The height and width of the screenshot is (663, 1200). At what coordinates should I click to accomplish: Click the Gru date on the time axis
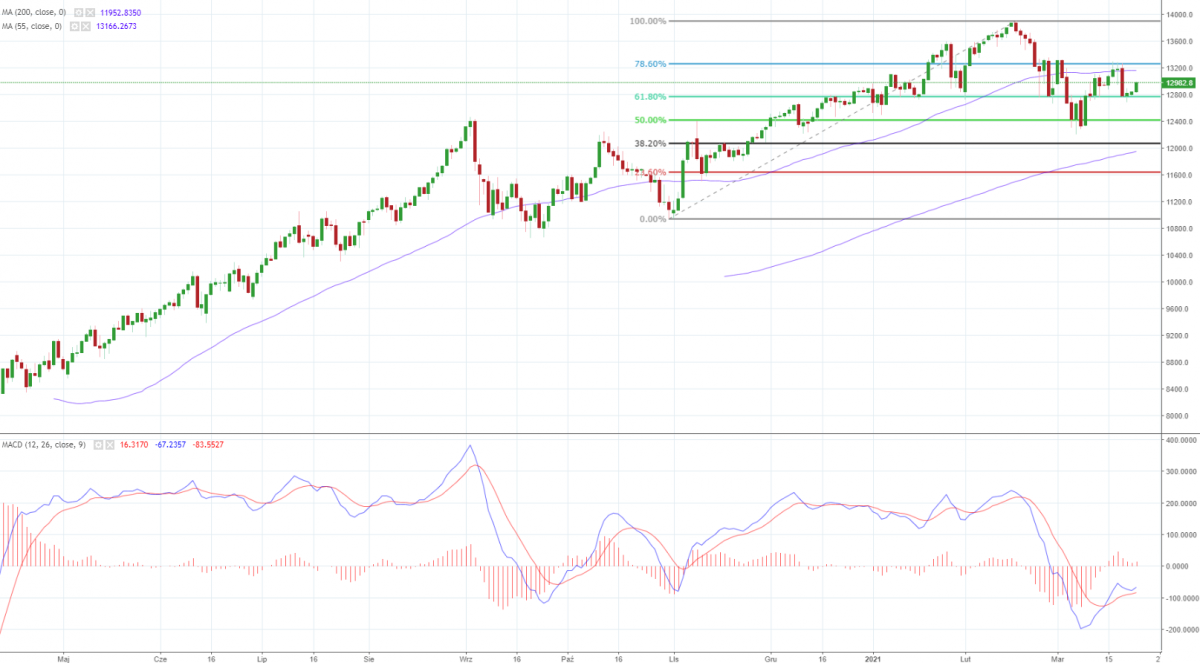[772, 660]
